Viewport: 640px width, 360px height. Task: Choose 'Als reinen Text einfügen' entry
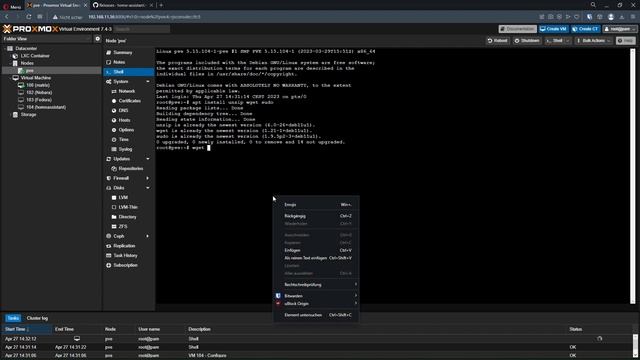click(316, 258)
